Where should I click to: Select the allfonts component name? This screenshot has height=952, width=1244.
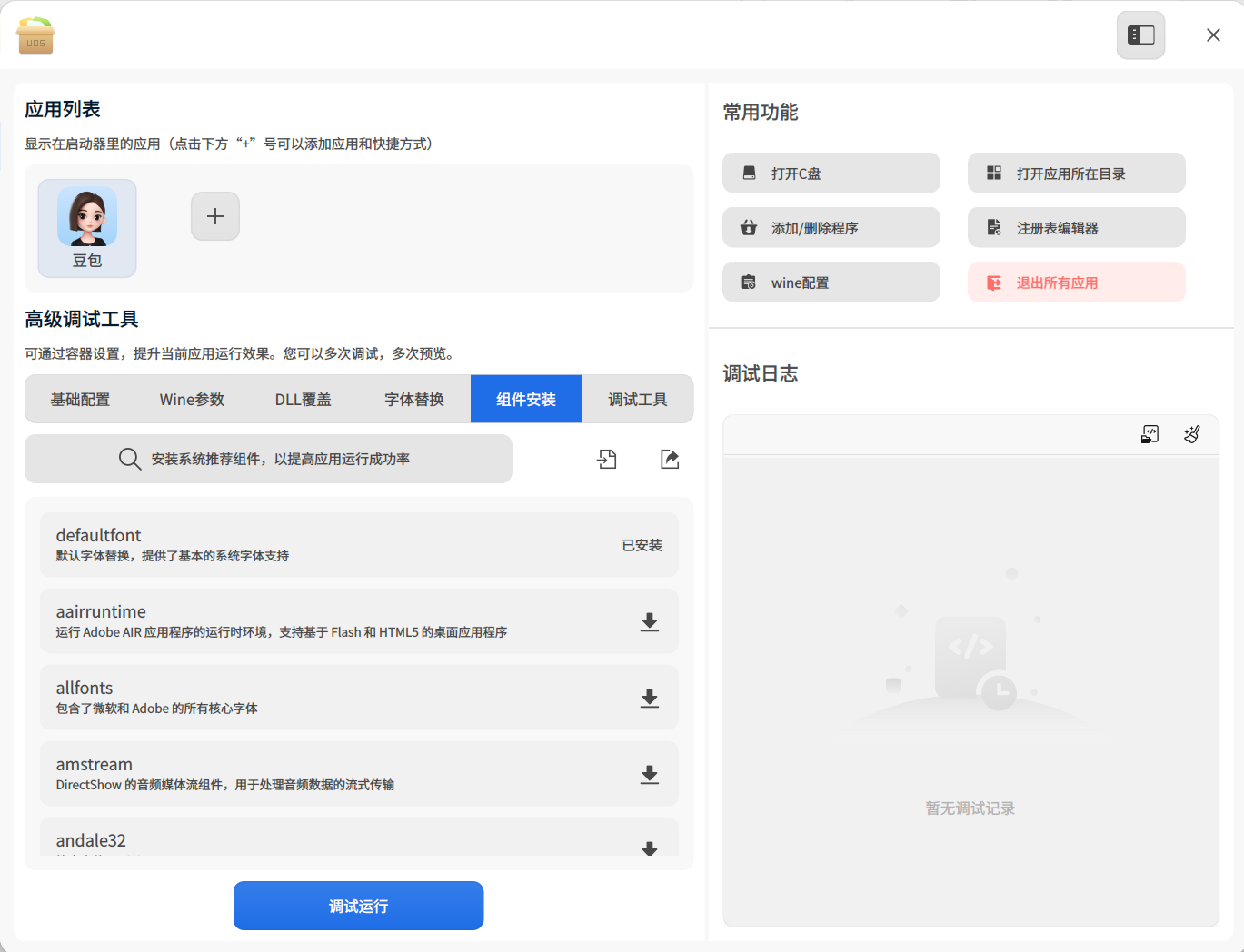click(85, 688)
